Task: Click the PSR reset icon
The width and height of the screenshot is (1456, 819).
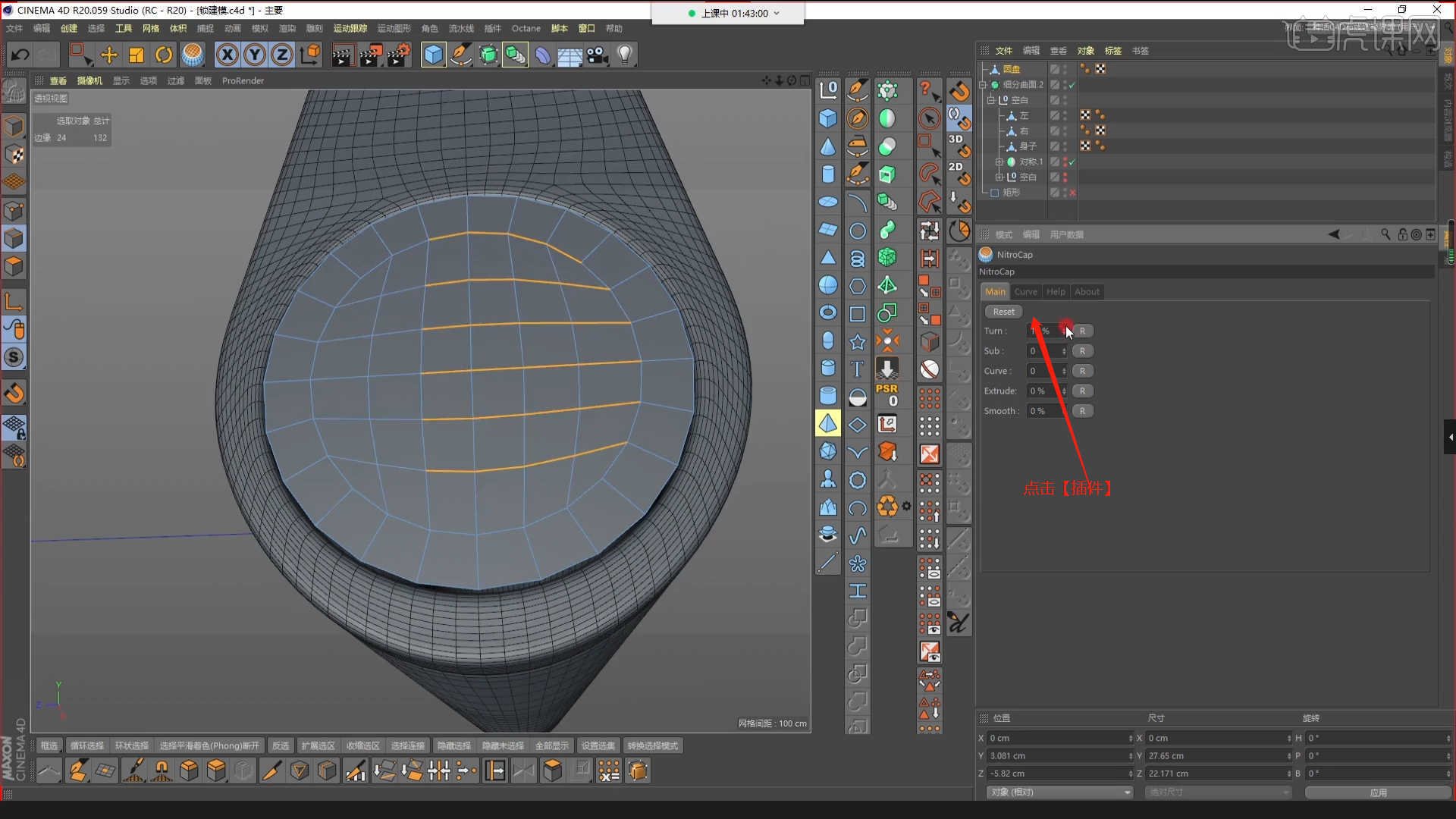Action: coord(887,395)
